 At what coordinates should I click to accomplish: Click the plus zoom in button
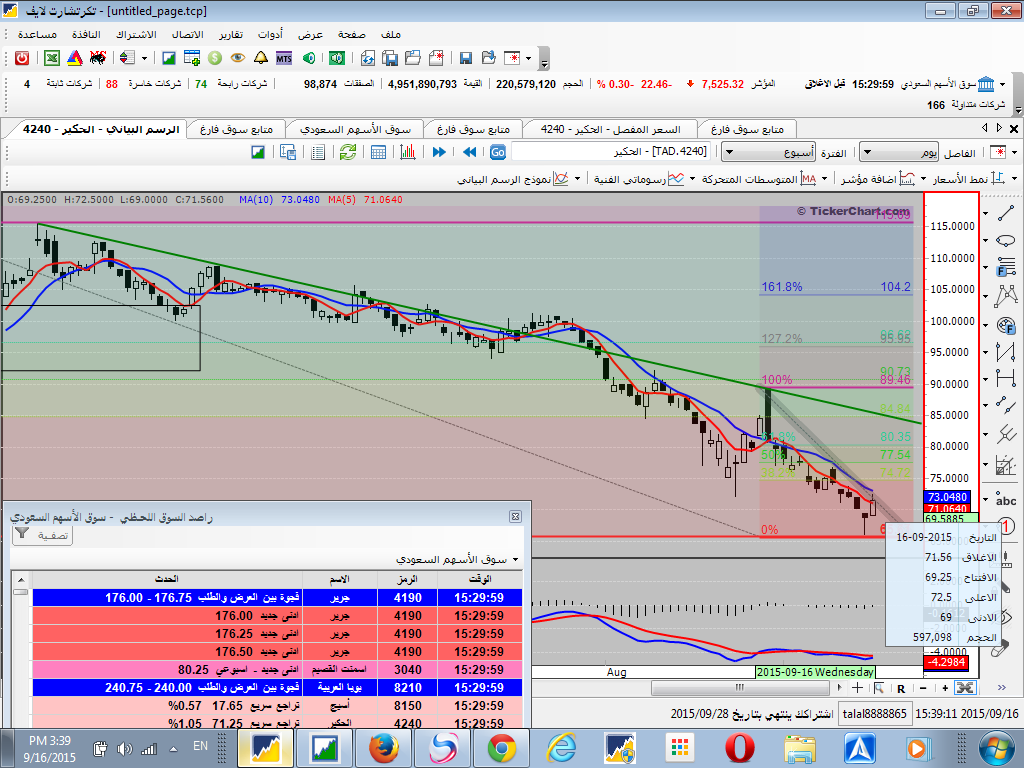click(x=945, y=688)
